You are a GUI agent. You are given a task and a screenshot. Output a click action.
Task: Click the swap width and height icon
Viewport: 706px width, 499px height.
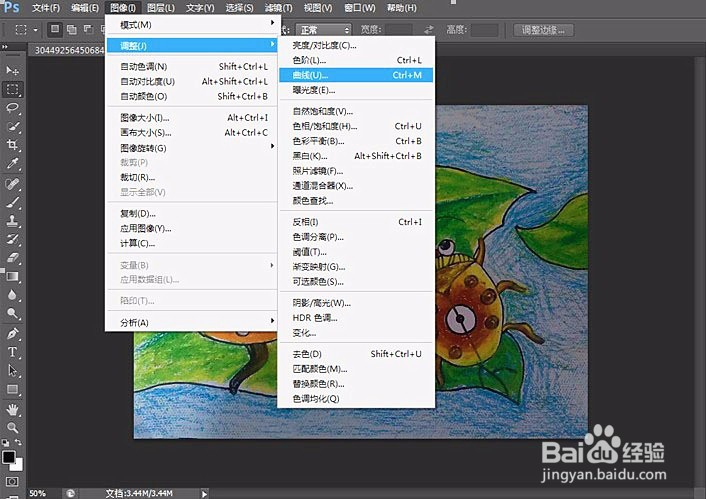click(429, 30)
